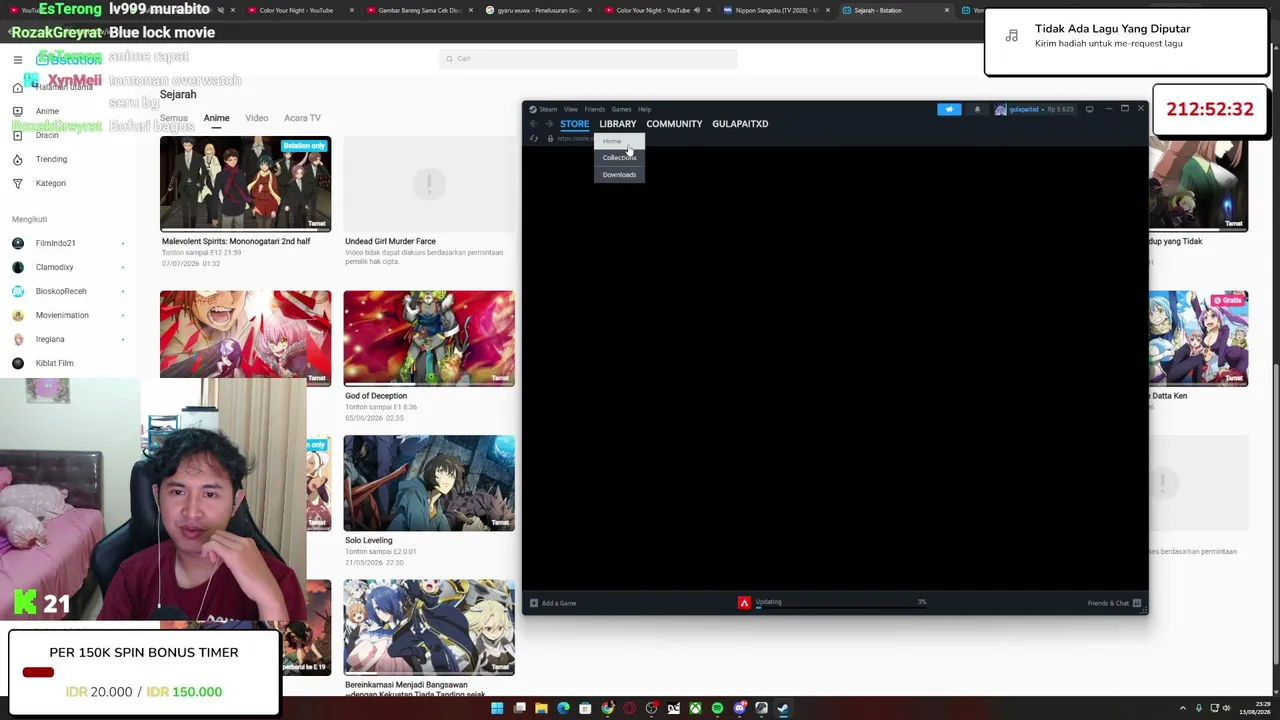Image resolution: width=1280 pixels, height=720 pixels.
Task: Open Friends & Chat grid icon in Steam
Action: tap(1137, 603)
